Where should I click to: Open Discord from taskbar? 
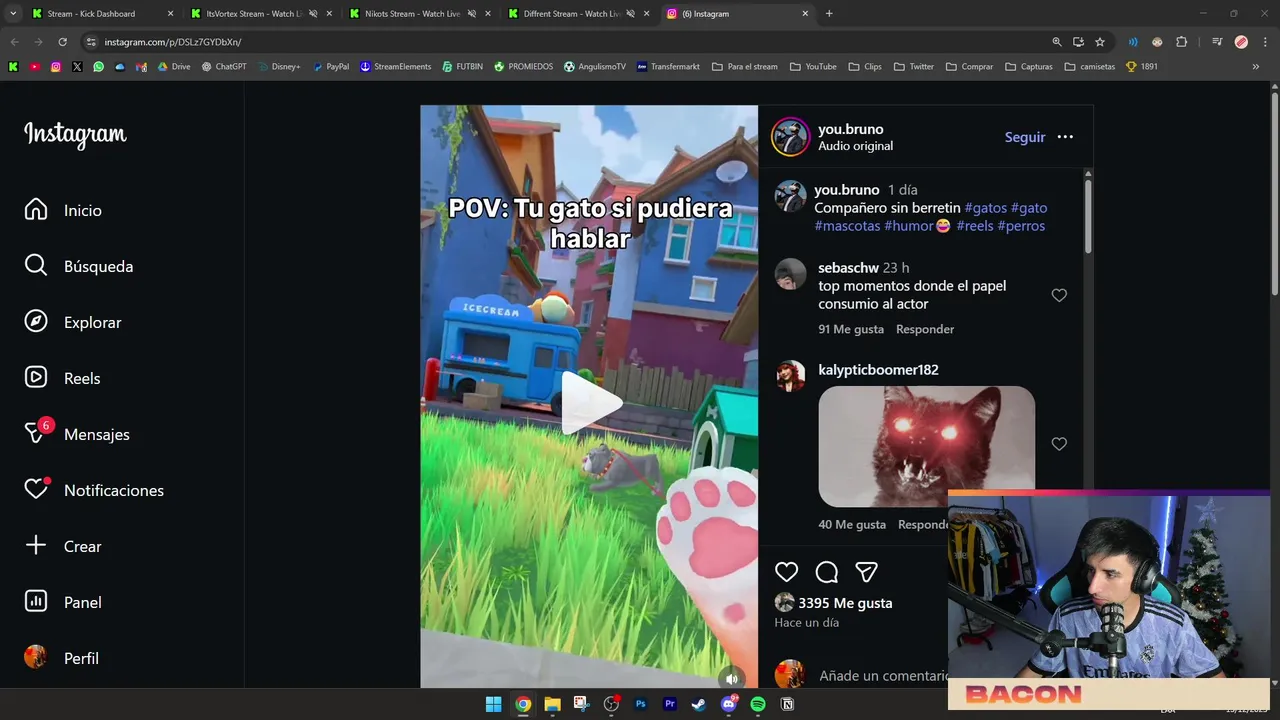tap(728, 704)
